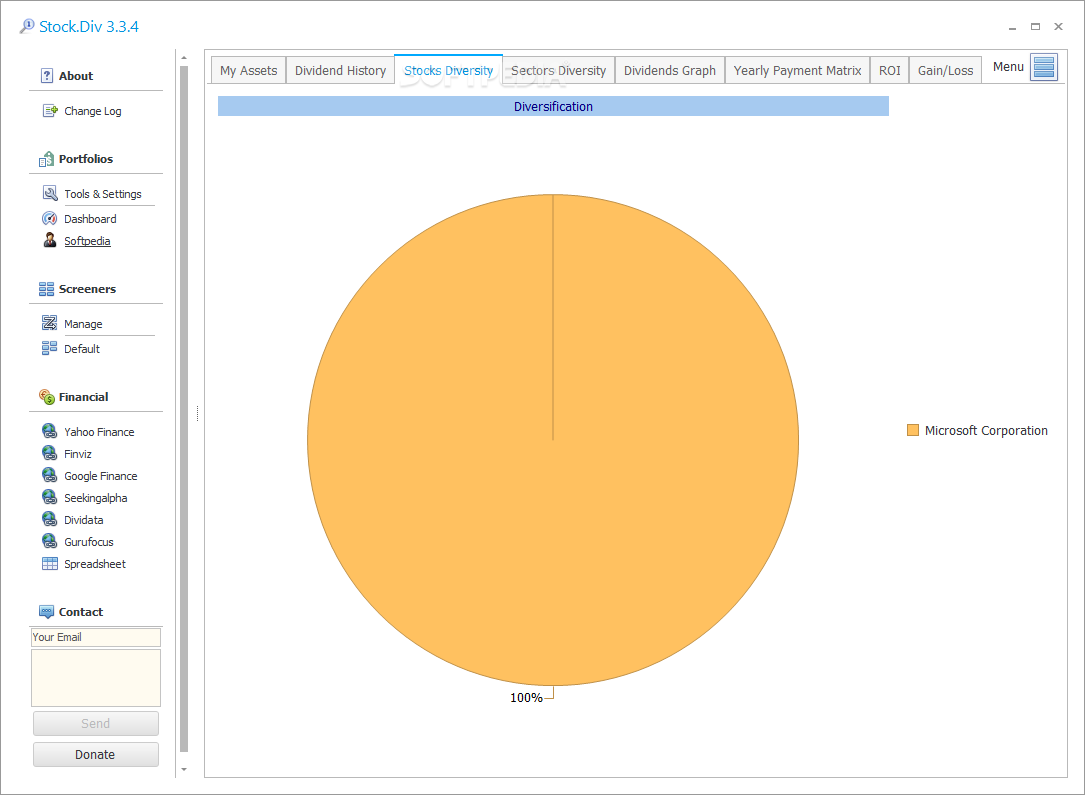Open the Menu list icon button

1043,67
